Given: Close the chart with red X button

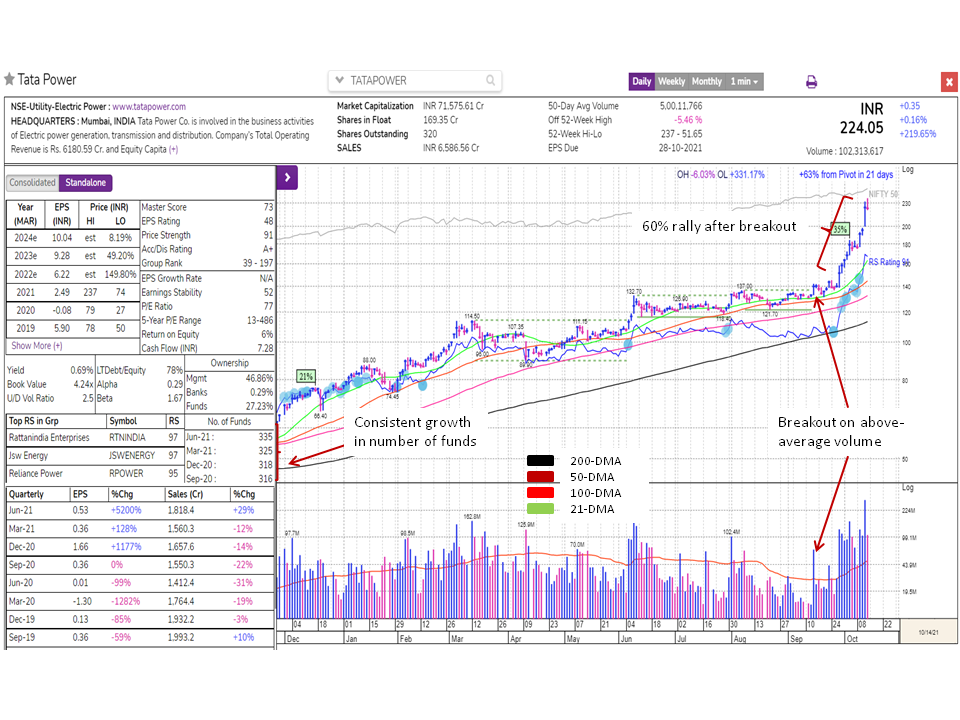Looking at the screenshot, I should [x=948, y=81].
